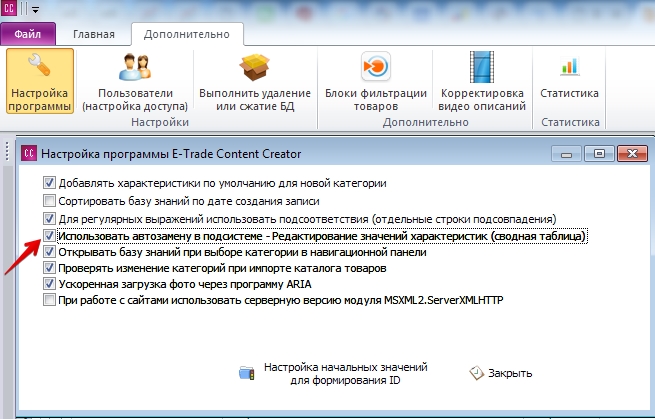The height and width of the screenshot is (419, 655).
Task: Enable MSXML2.ServerXMLHTTP server version checkbox
Action: (x=49, y=300)
